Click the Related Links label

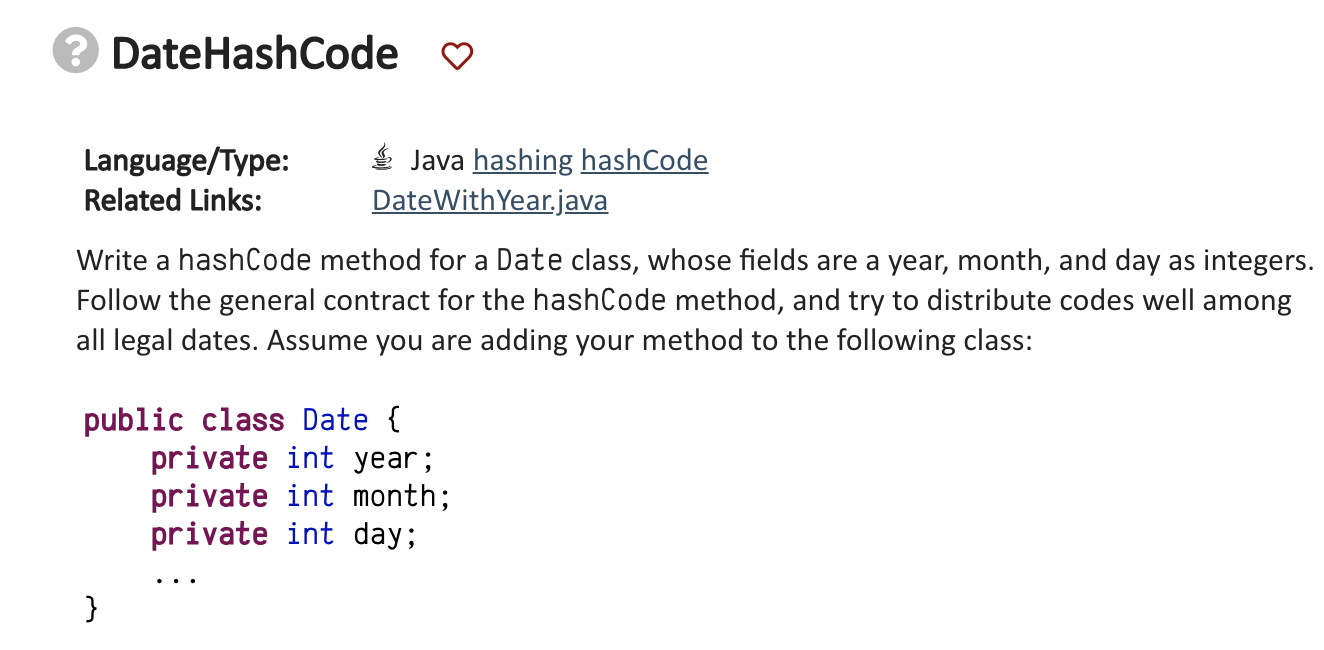click(x=170, y=200)
